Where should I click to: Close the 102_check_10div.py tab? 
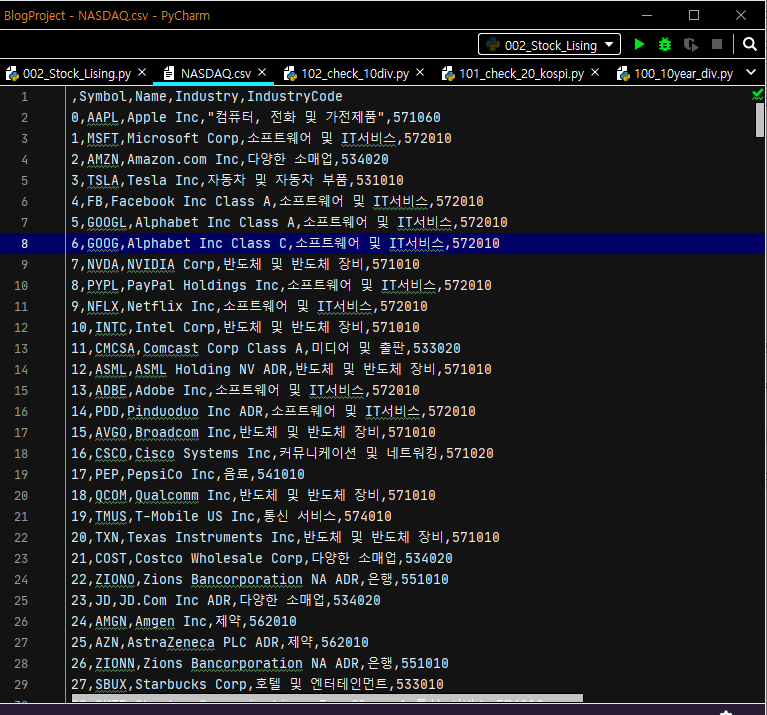click(420, 72)
